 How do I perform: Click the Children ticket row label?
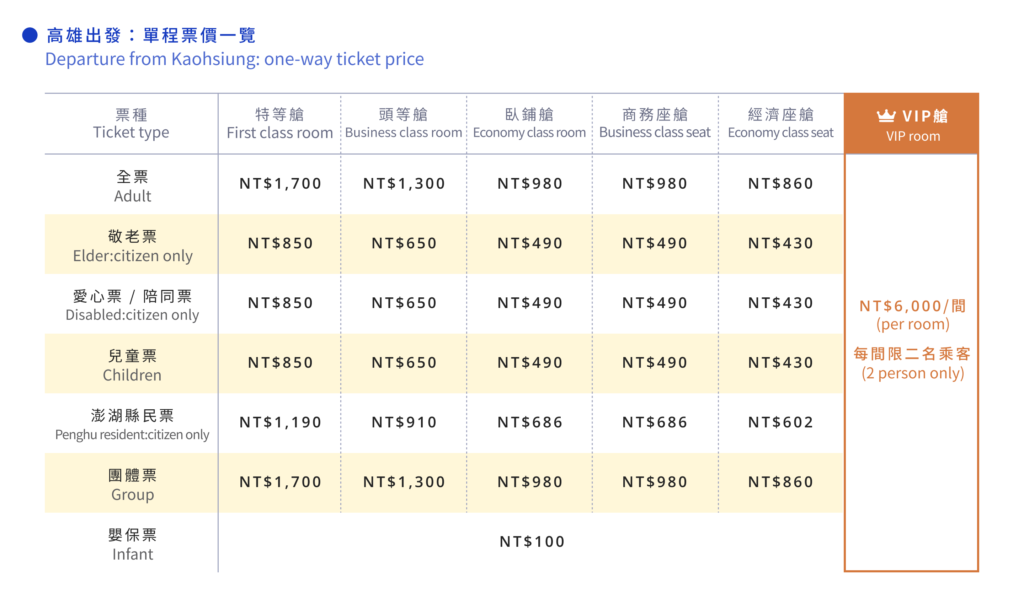click(132, 365)
